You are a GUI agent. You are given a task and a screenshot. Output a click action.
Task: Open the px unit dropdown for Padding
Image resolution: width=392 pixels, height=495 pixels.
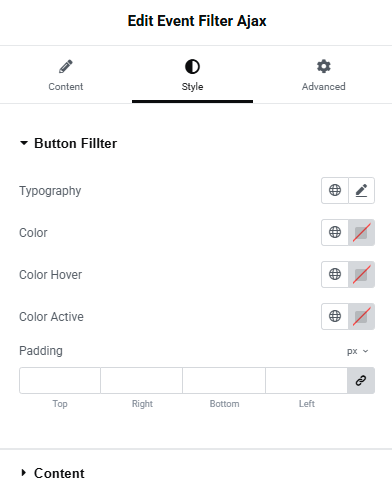click(357, 351)
